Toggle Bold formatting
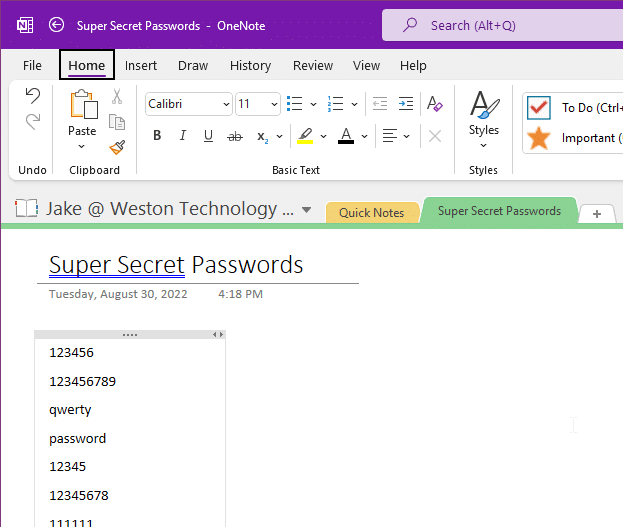 point(157,136)
